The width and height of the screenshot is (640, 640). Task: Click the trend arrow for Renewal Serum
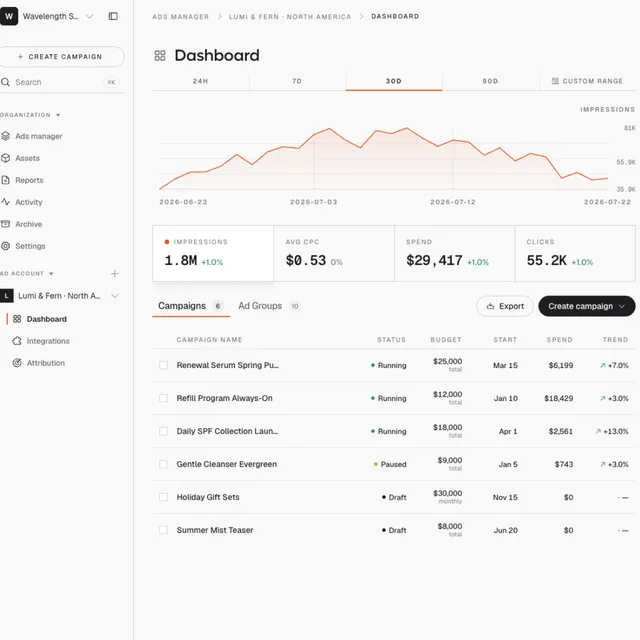click(x=602, y=365)
